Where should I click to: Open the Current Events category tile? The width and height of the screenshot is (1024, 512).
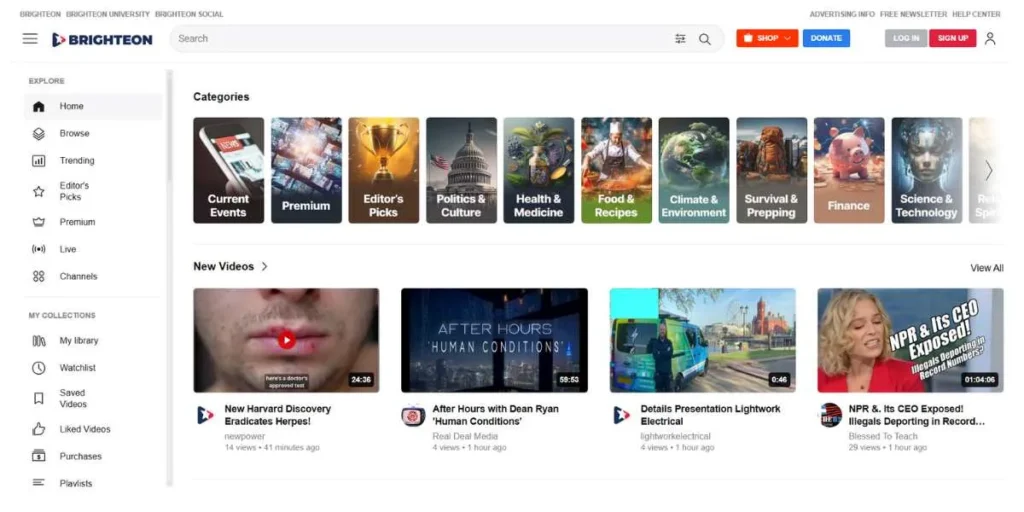point(229,170)
